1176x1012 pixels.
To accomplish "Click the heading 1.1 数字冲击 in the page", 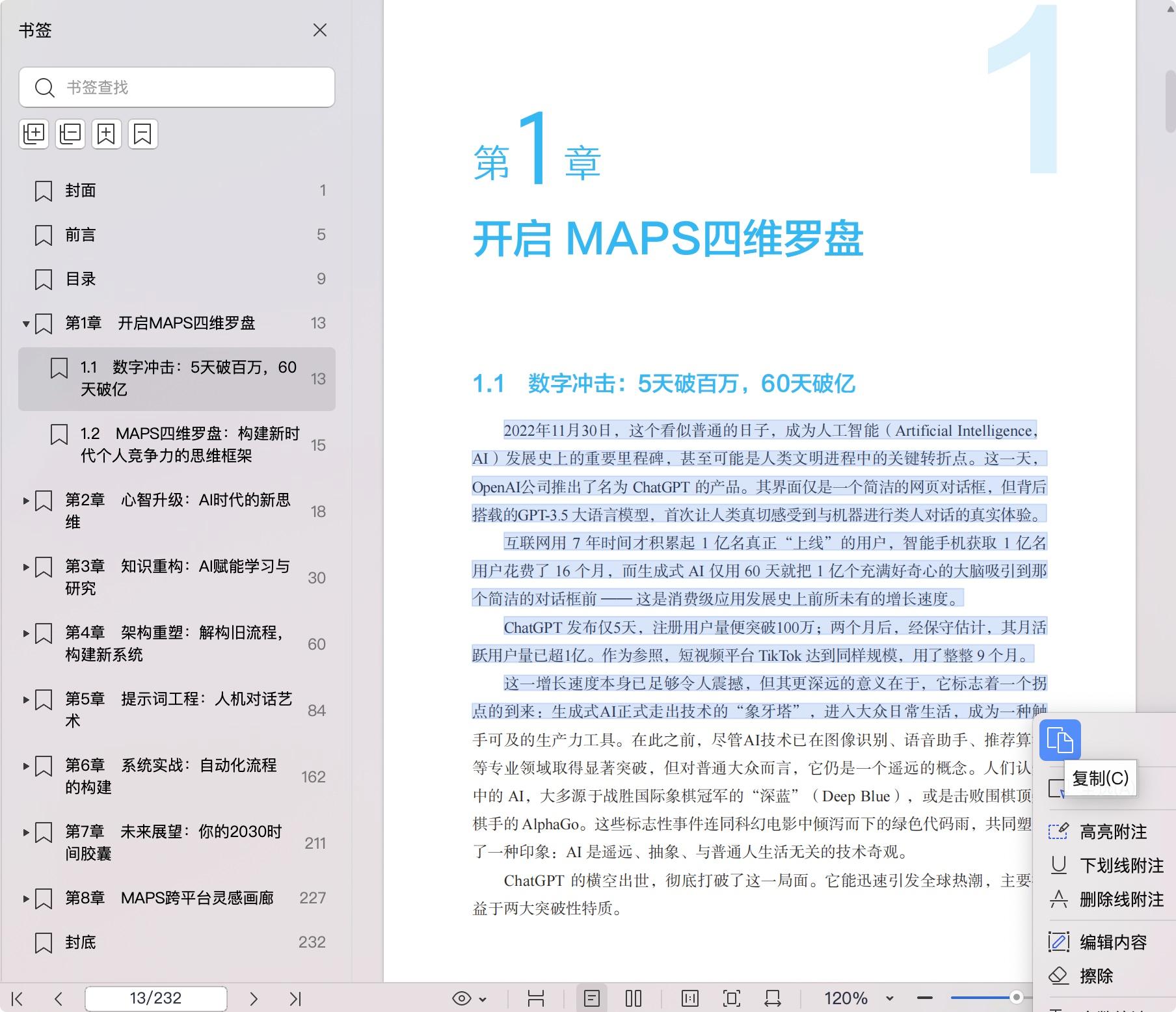I will tap(663, 384).
